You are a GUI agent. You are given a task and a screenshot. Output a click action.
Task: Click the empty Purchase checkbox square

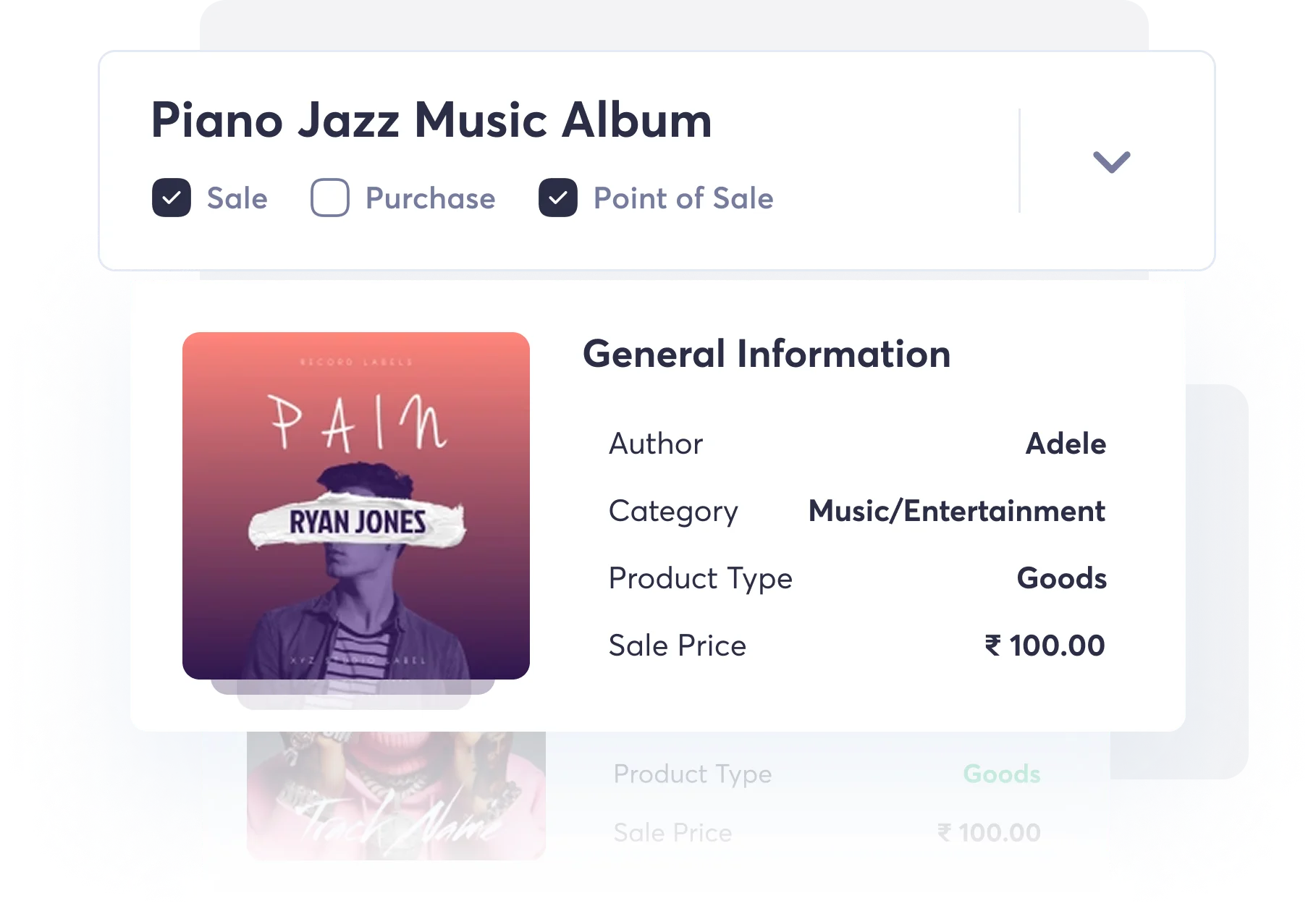pos(329,197)
